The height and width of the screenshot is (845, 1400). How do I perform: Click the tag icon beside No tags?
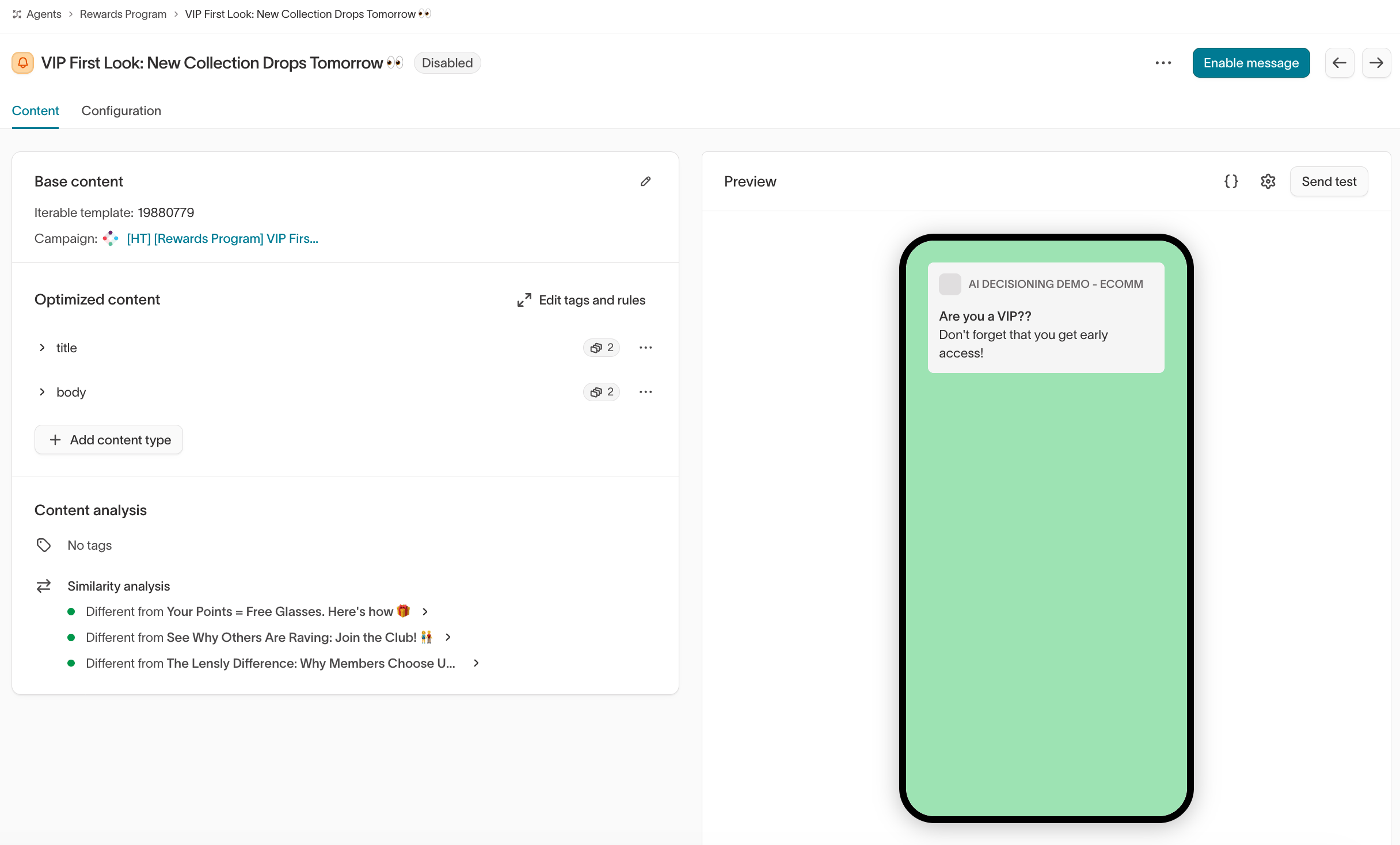(x=44, y=545)
